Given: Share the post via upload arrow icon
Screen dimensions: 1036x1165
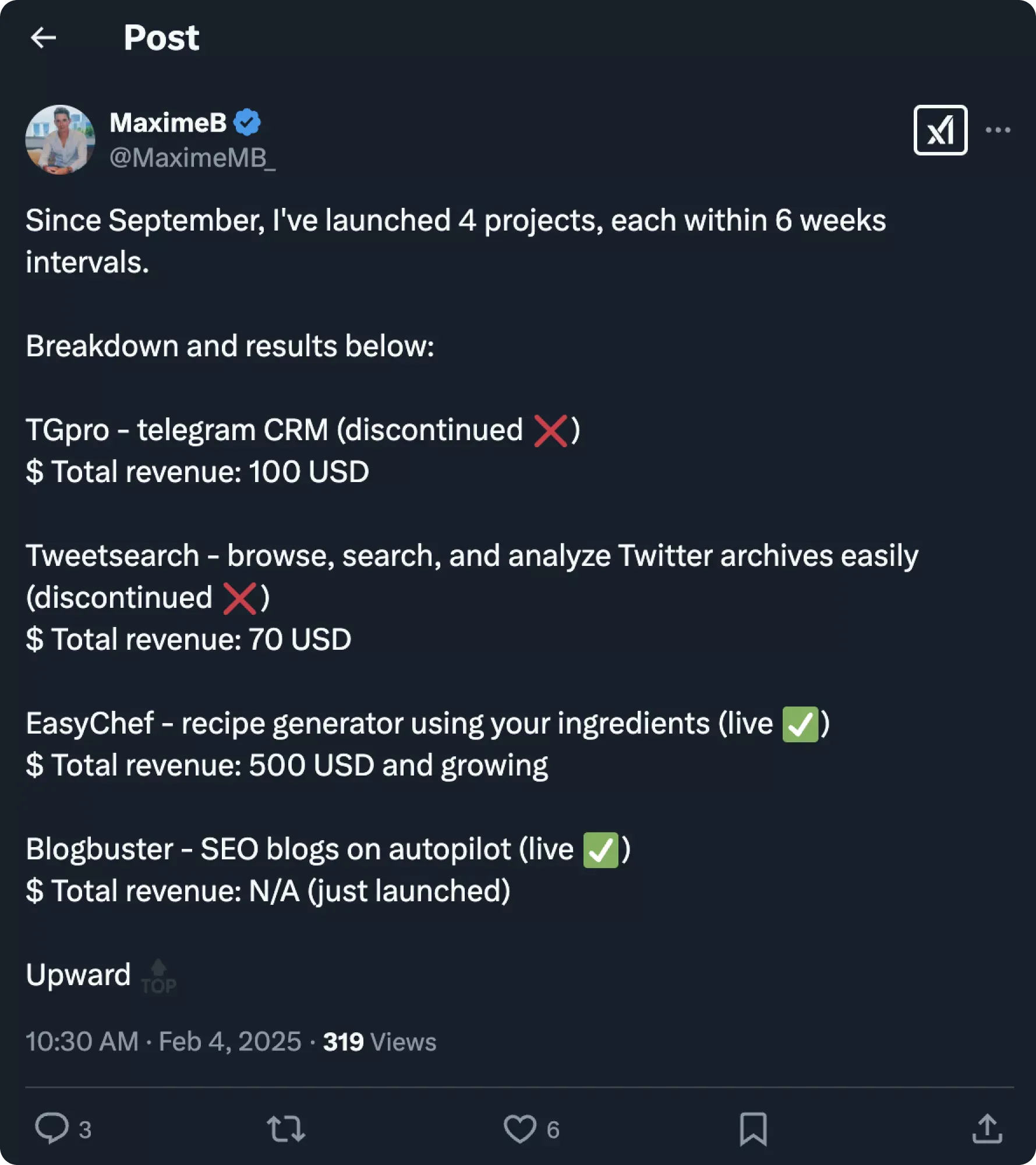Looking at the screenshot, I should point(987,1128).
